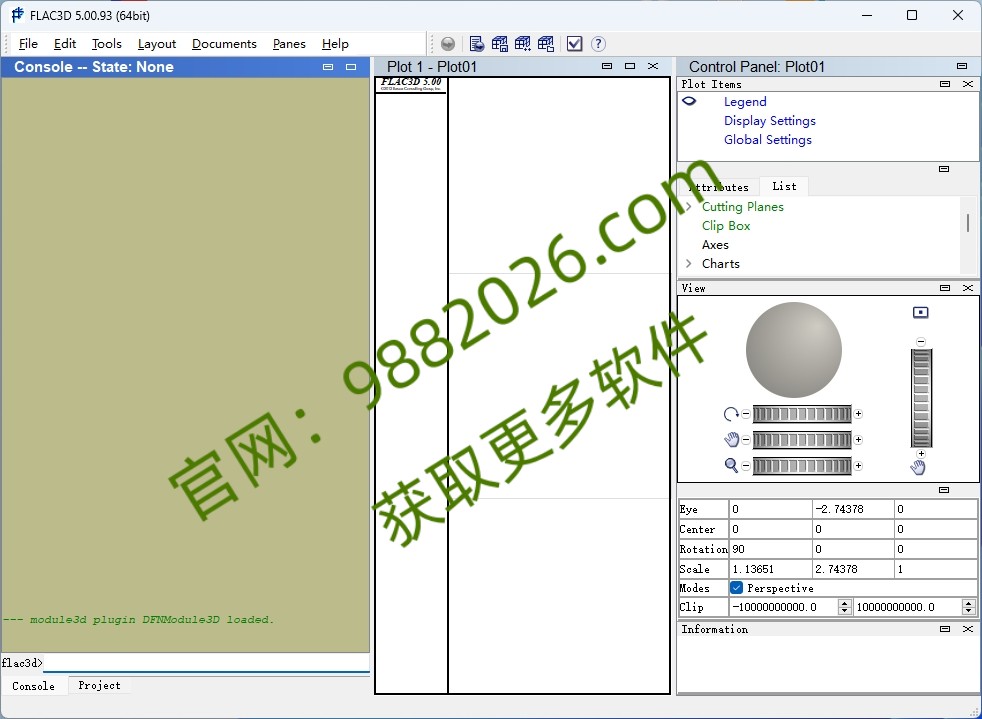Expand the Cutting Planes entry
Image resolution: width=982 pixels, height=719 pixels.
coord(689,206)
